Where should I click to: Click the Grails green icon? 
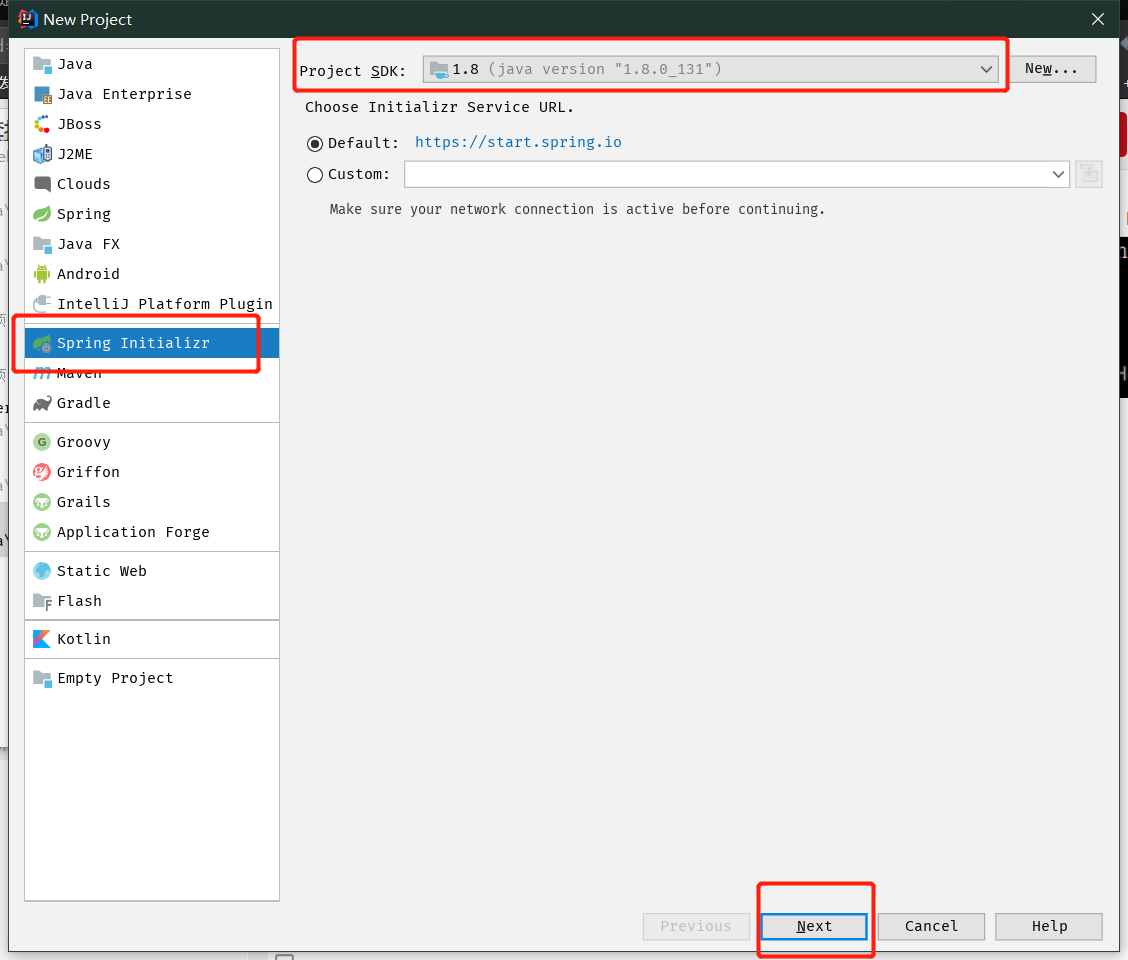pyautogui.click(x=42, y=502)
